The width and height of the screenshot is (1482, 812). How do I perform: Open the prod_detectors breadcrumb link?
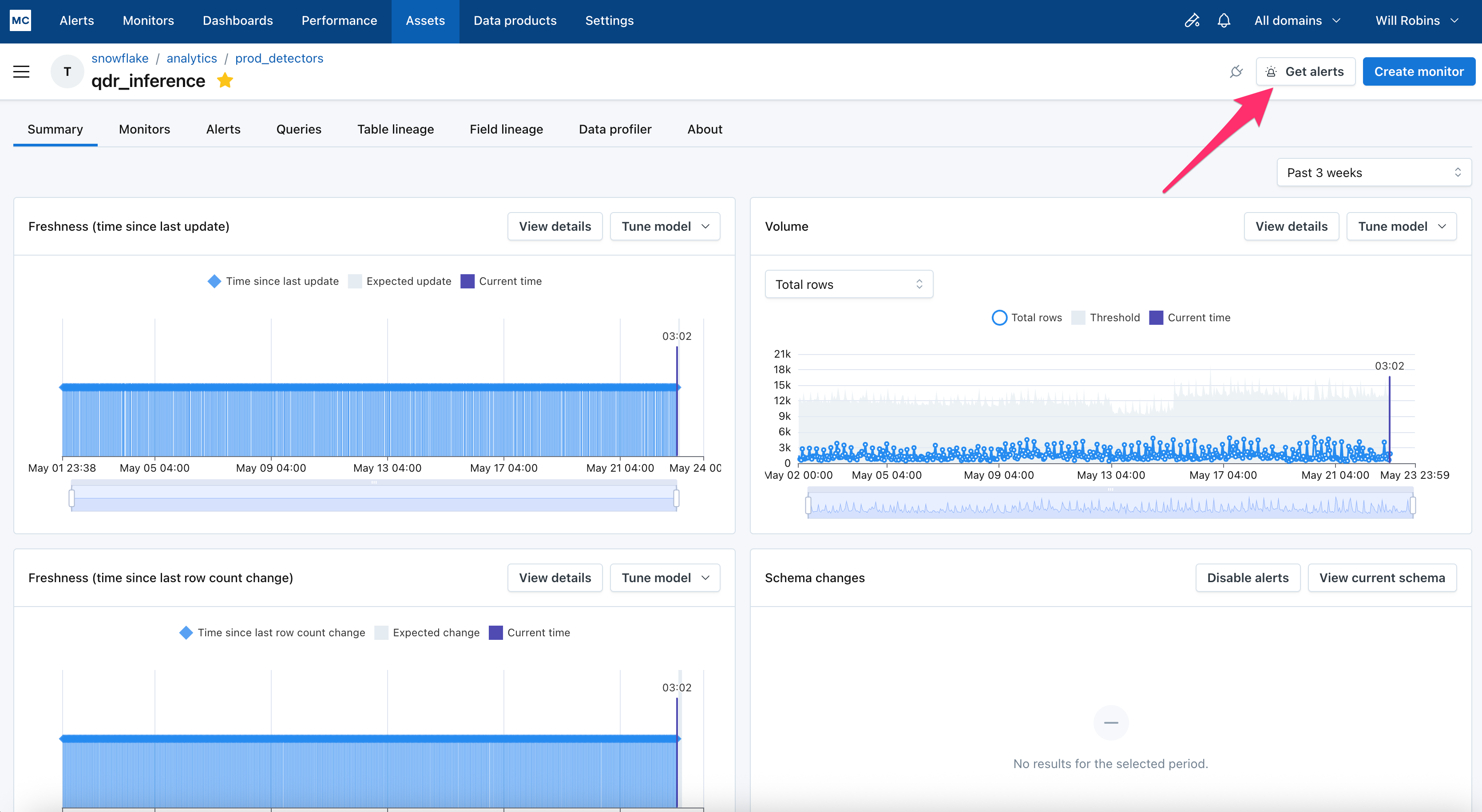pyautogui.click(x=279, y=58)
